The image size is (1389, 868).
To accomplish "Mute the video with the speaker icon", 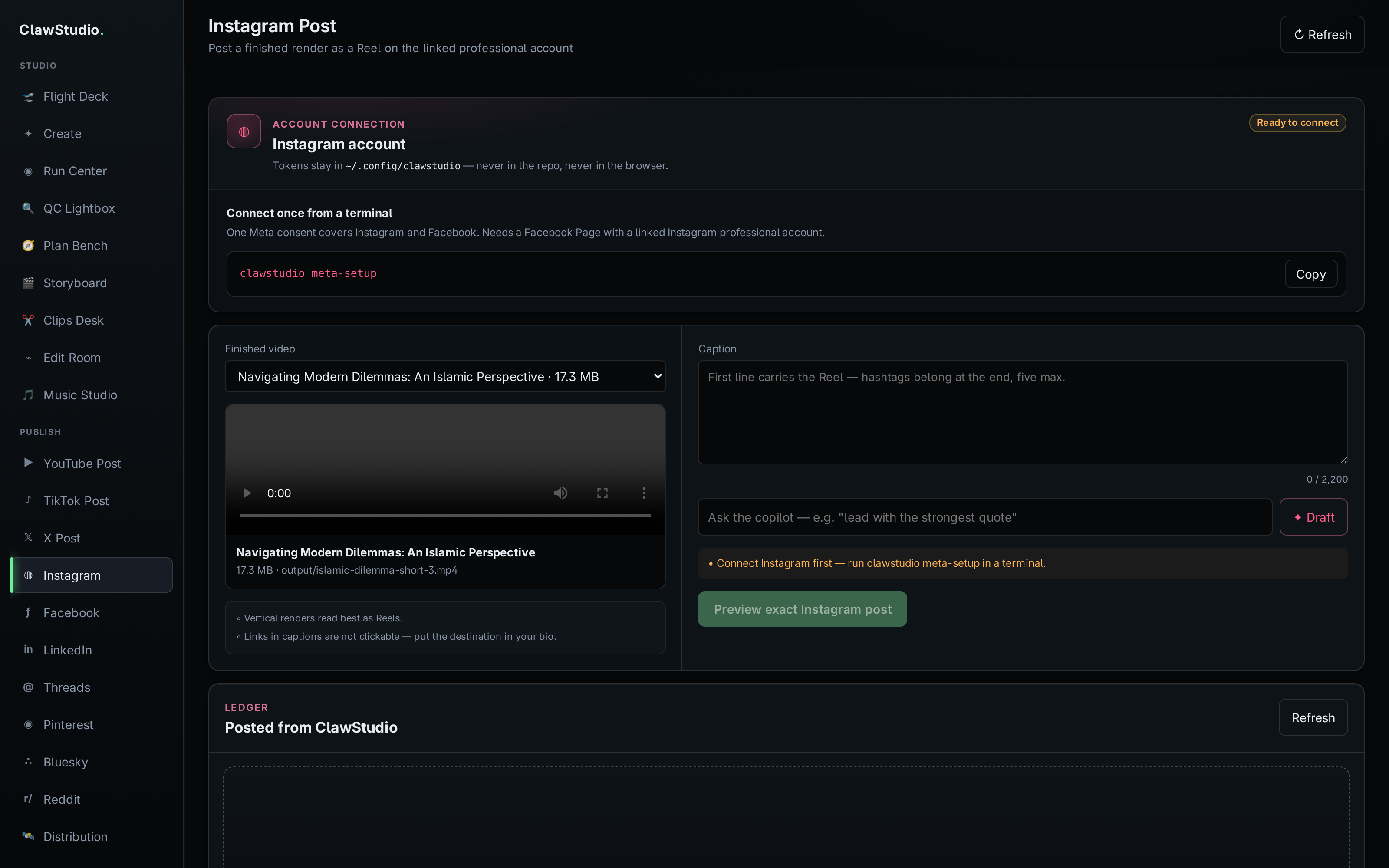I will 561,493.
